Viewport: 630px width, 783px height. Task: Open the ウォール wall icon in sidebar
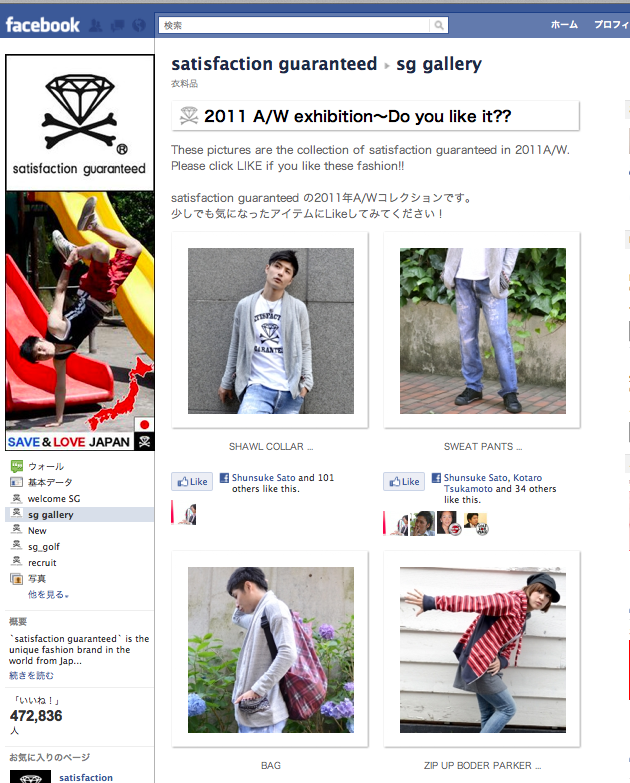pos(17,466)
